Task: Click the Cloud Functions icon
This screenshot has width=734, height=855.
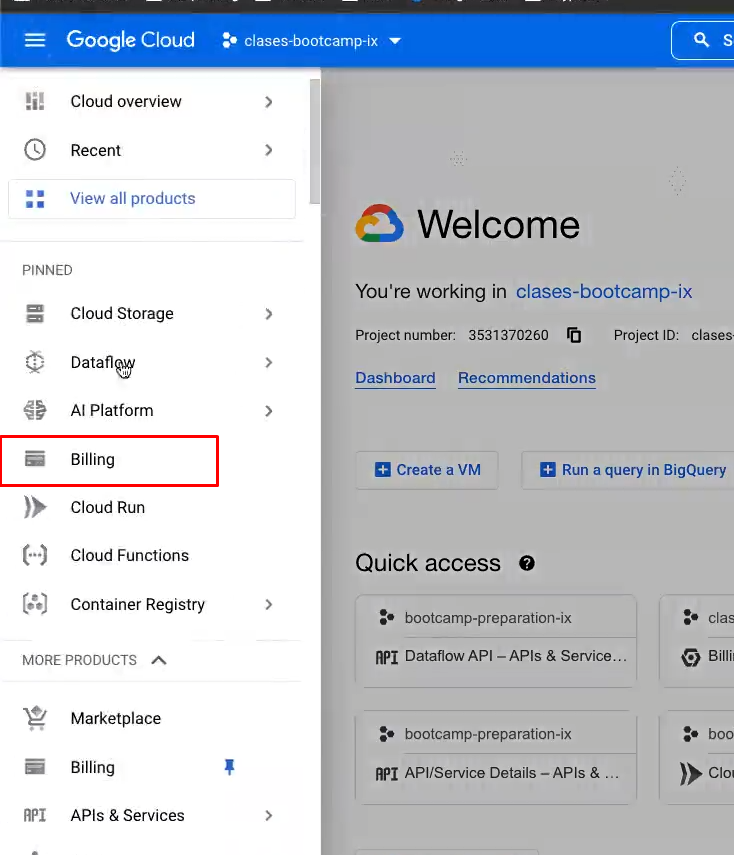Action: [x=35, y=555]
